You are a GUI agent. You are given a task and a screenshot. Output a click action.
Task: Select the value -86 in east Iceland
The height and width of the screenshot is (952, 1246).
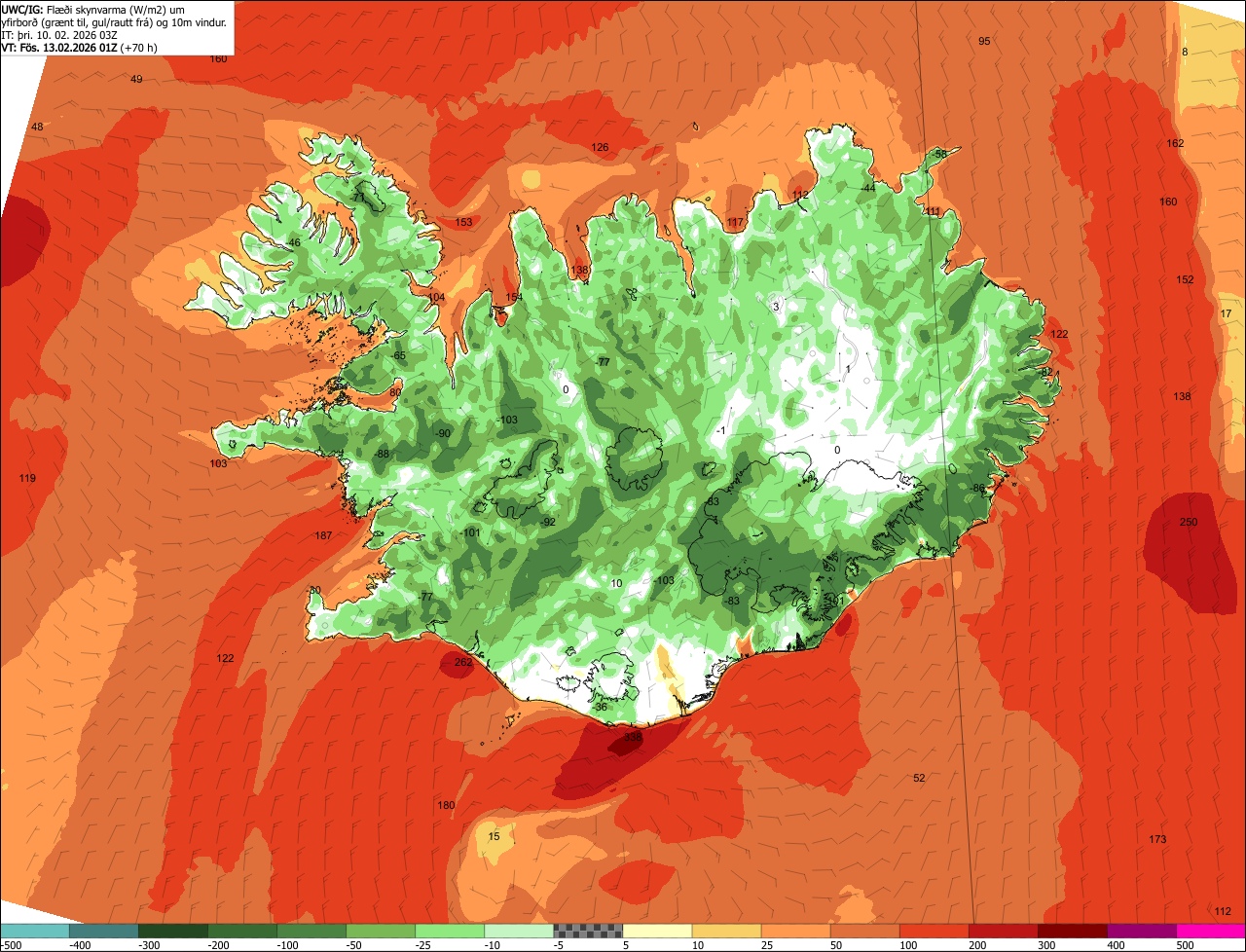tap(977, 488)
